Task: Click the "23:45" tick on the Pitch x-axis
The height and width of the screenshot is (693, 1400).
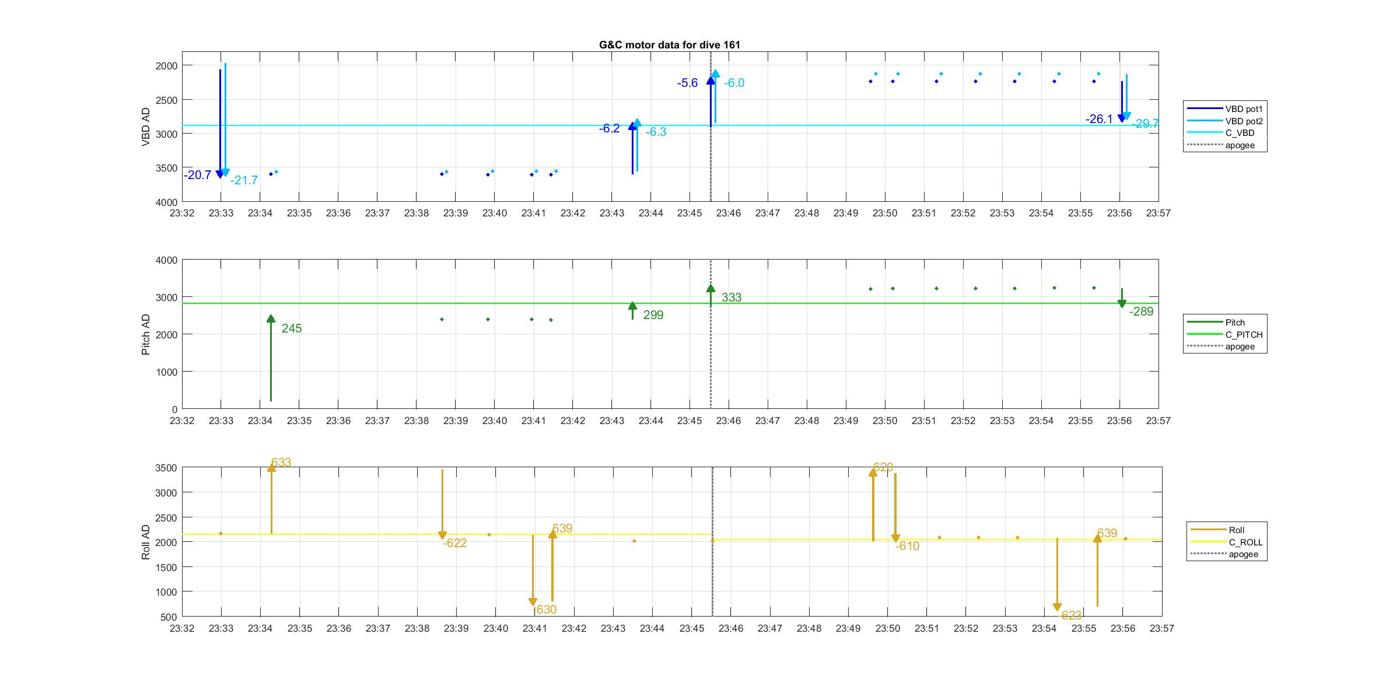Action: tap(690, 421)
